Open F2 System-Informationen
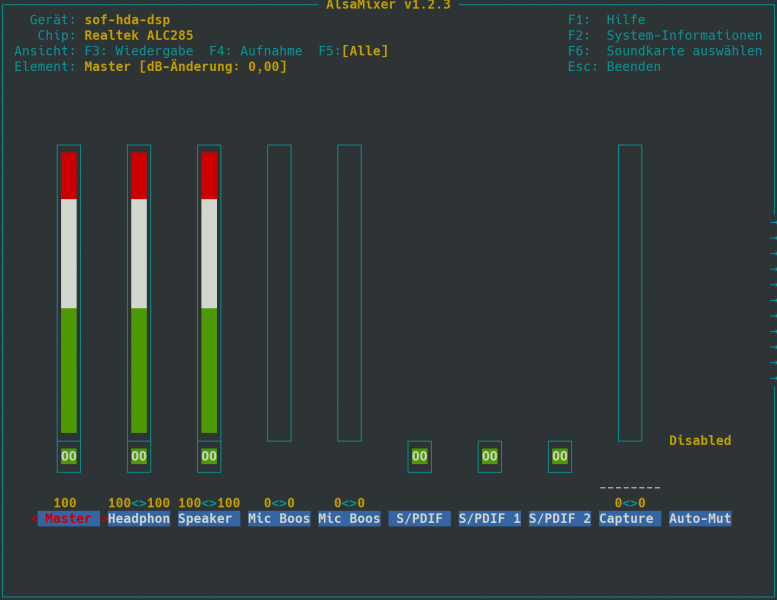This screenshot has height=600, width=777. (664, 35)
